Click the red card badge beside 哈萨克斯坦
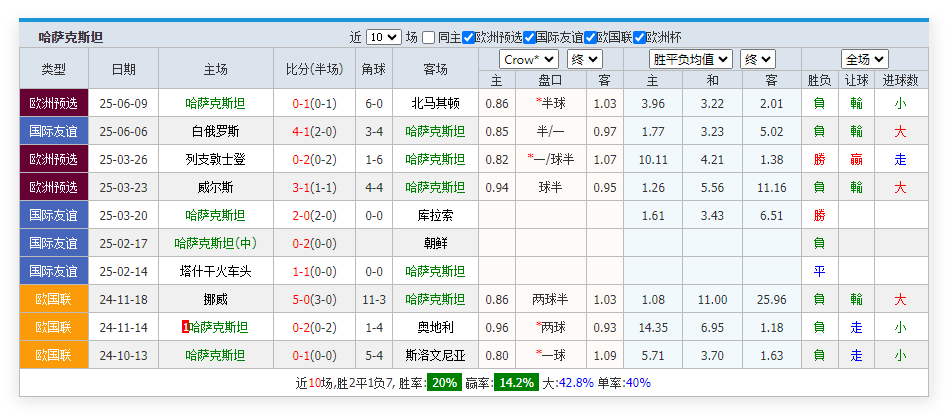The height and width of the screenshot is (415, 950). (186, 327)
